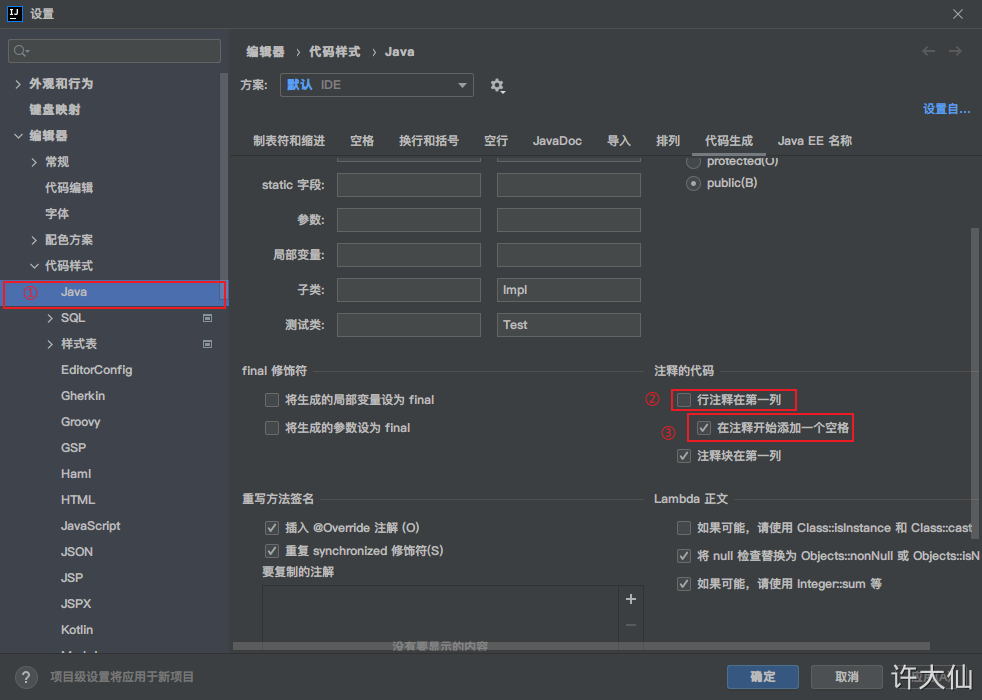Expand the SQL tree node

(50, 318)
